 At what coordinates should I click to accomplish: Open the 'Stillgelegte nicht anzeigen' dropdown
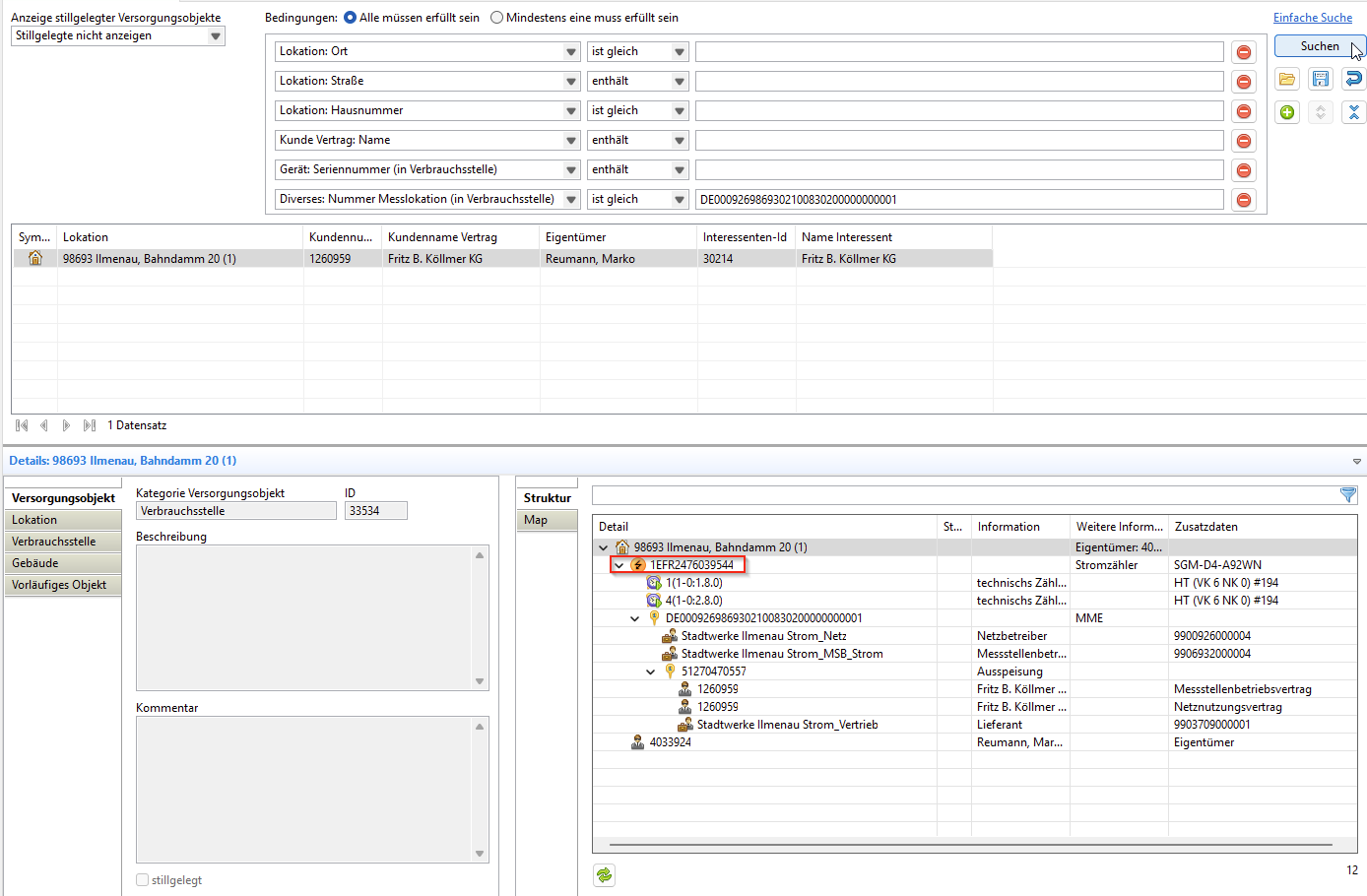pyautogui.click(x=216, y=36)
